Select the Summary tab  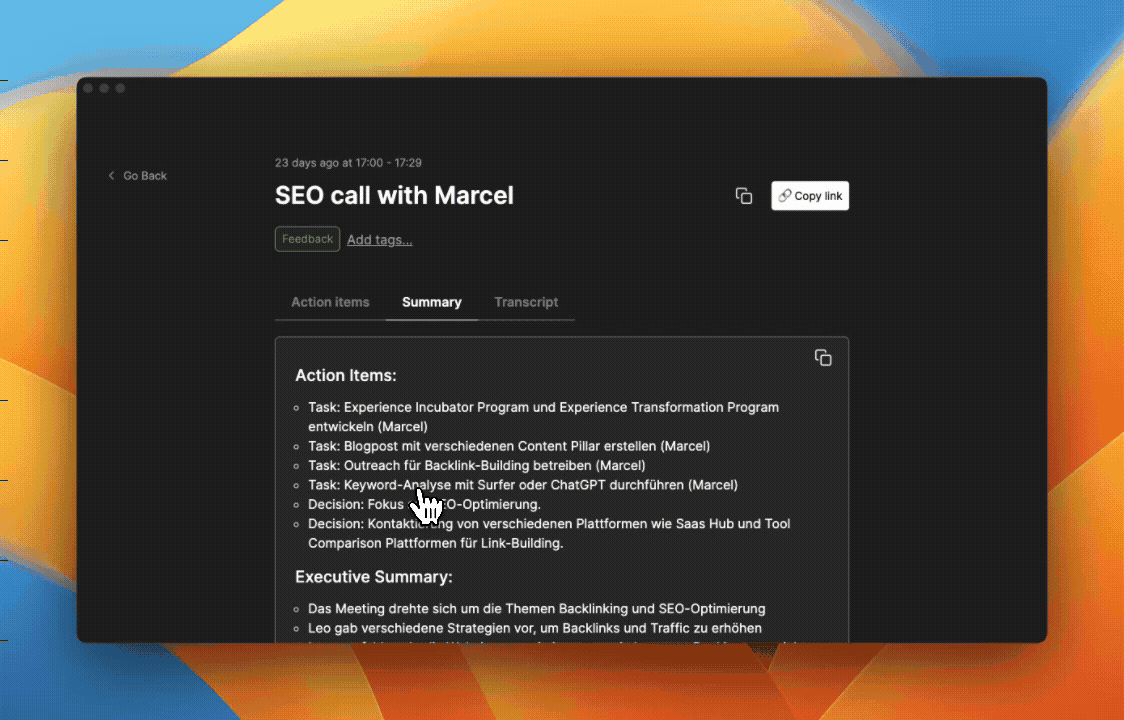pos(432,302)
